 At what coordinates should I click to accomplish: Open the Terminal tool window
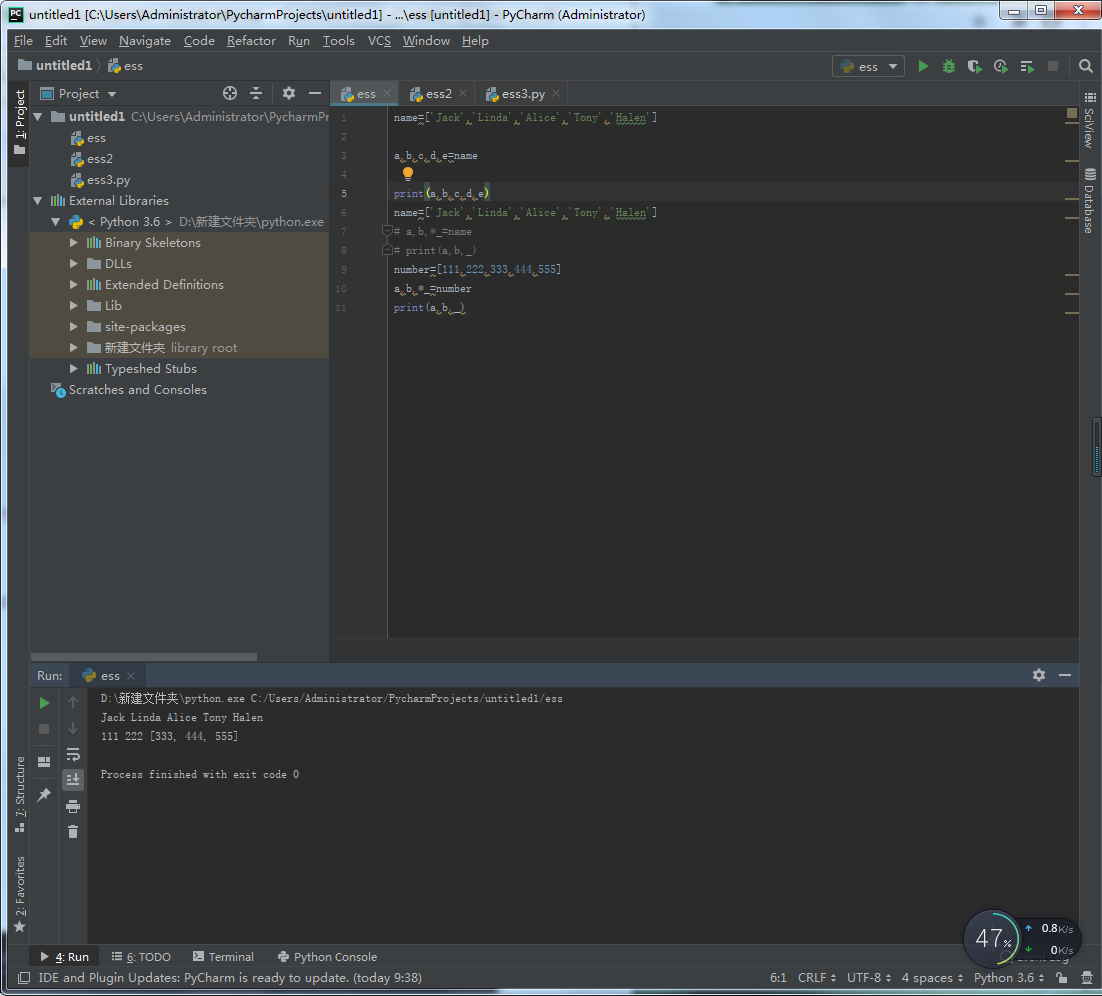(223, 957)
